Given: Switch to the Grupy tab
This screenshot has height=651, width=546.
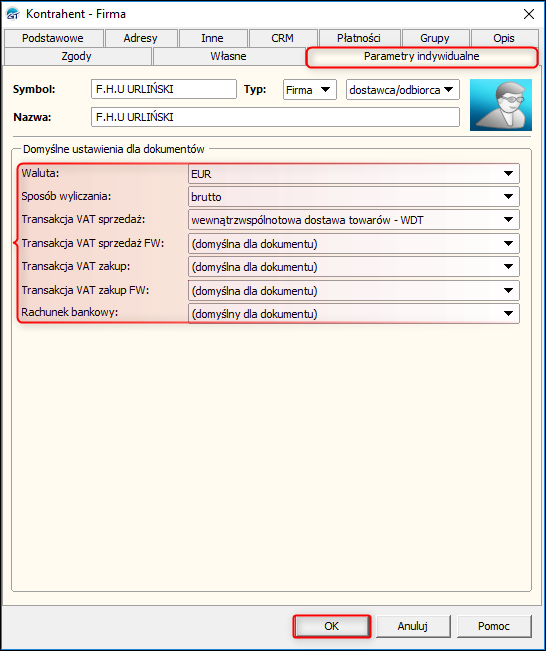Looking at the screenshot, I should click(x=435, y=38).
